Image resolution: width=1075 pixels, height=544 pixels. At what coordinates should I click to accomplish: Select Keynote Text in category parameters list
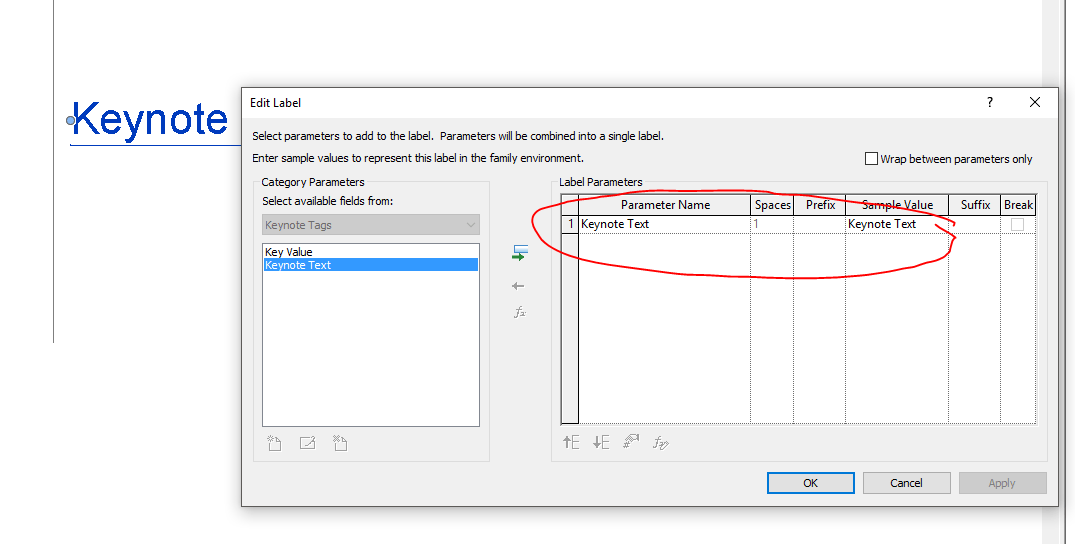(371, 265)
